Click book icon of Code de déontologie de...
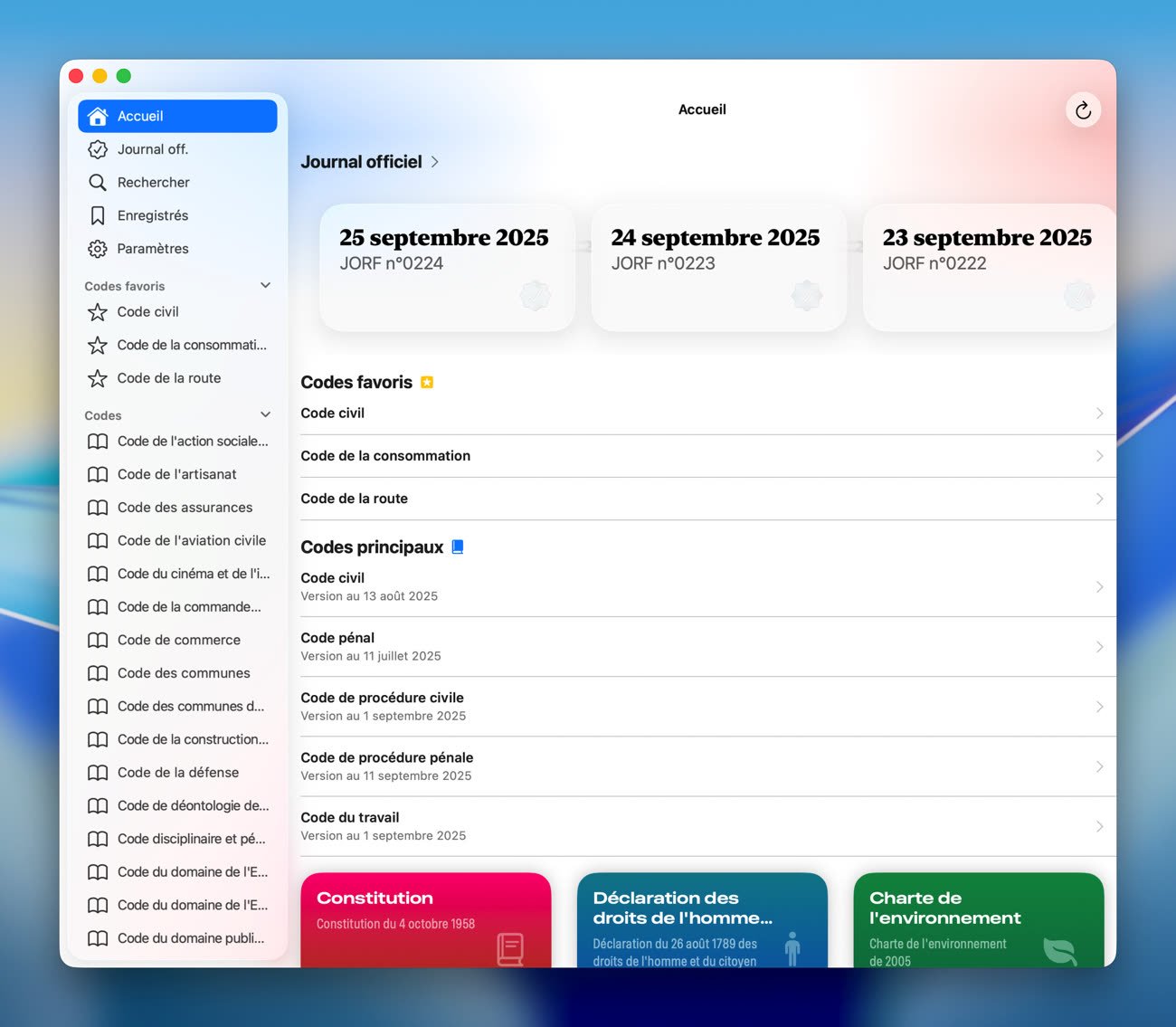Screen dimensions: 1176x1027 (x=98, y=806)
